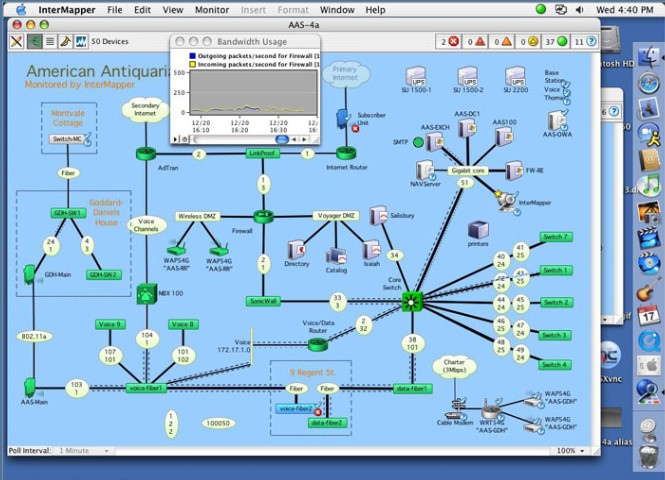The height and width of the screenshot is (480, 665).
Task: Switch to map view toolbar button
Action: pos(34,42)
